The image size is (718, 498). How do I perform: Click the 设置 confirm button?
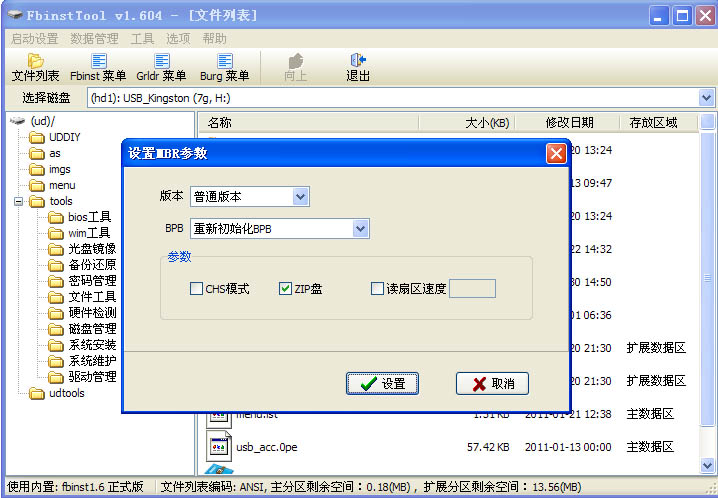382,383
